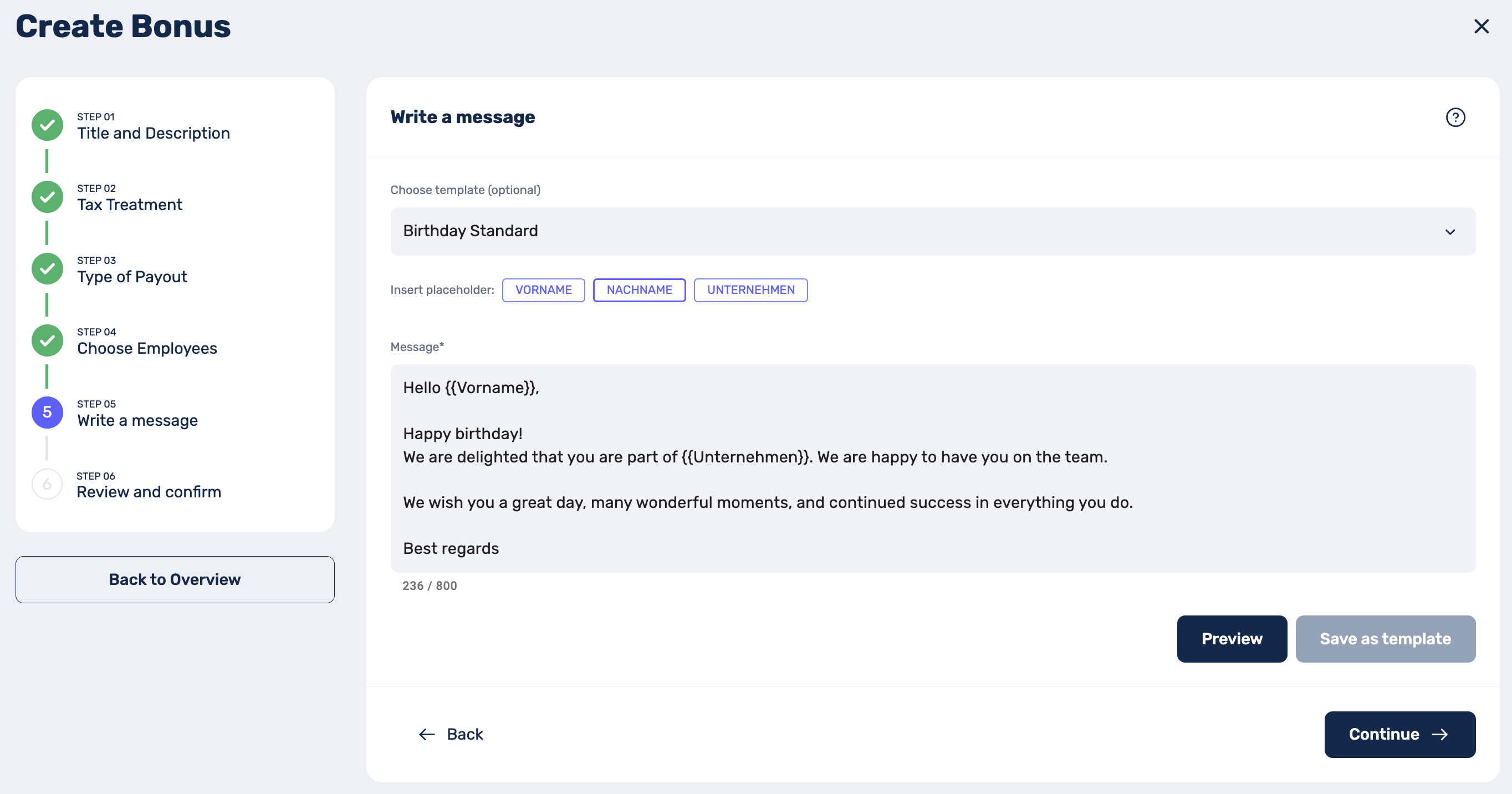Open the Birthday Standard template dropdown
Image resolution: width=1512 pixels, height=794 pixels.
pos(881,231)
